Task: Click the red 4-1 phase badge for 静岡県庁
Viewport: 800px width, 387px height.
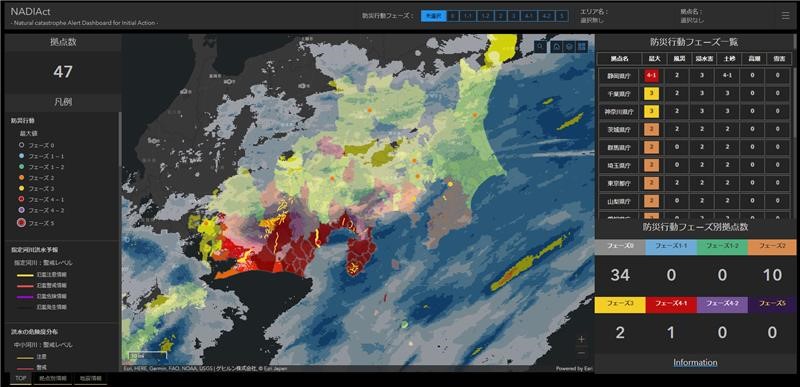Action: (652, 76)
